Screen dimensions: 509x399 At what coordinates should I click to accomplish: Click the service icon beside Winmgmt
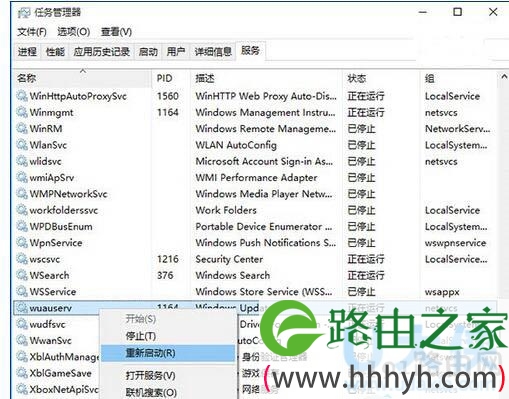point(22,112)
